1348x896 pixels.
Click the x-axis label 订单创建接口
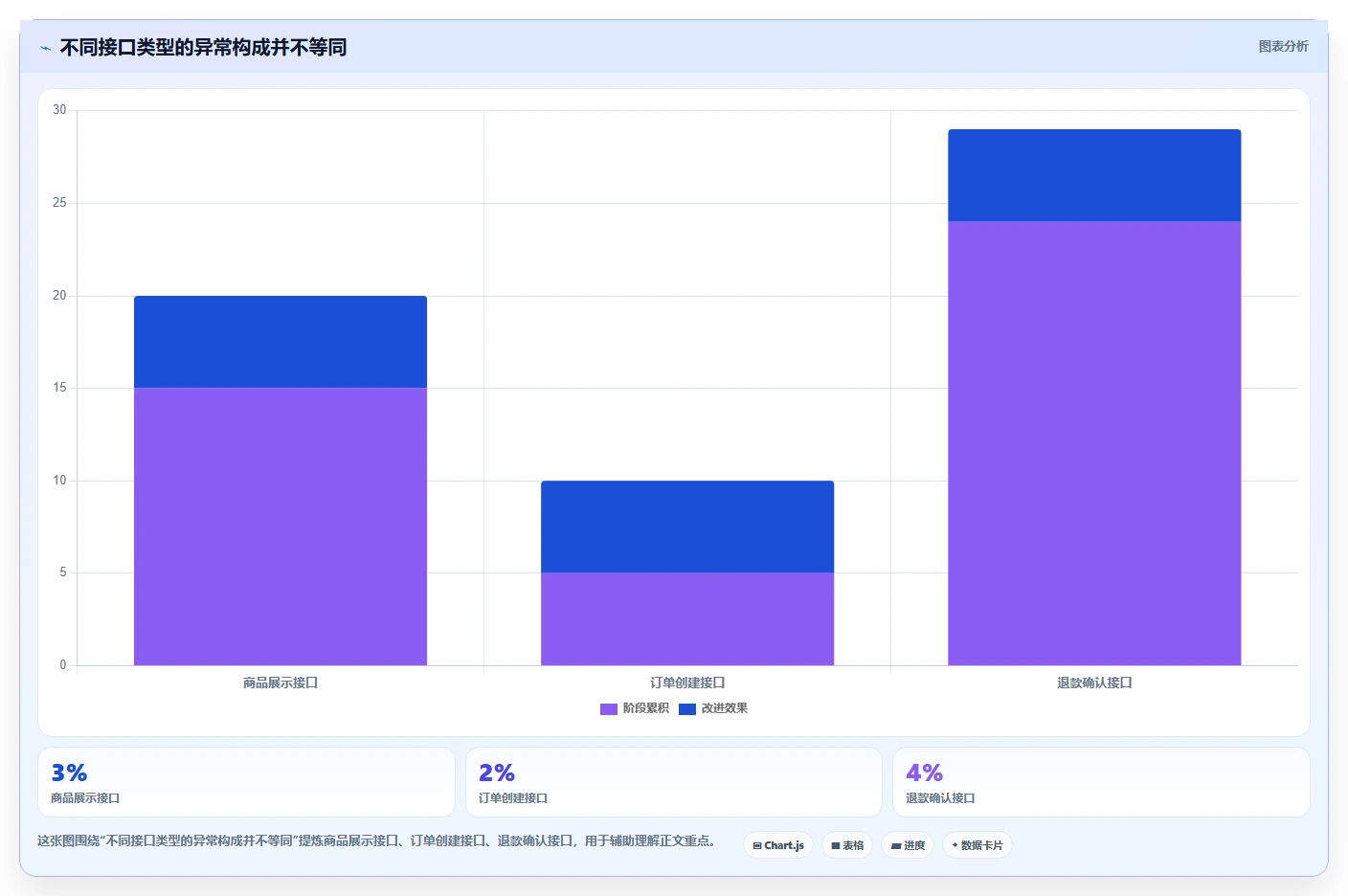687,683
